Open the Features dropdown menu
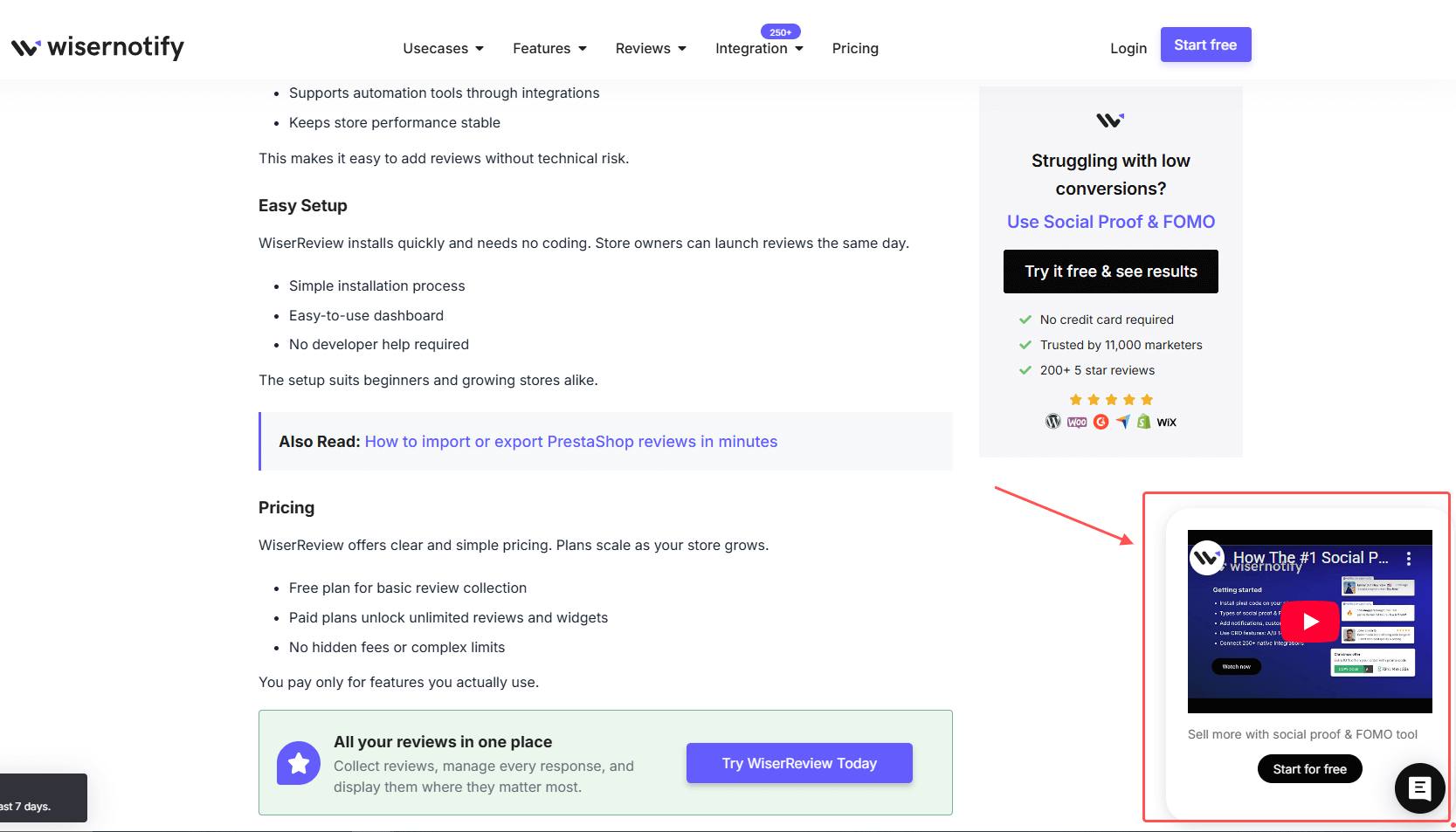The image size is (1456, 832). point(549,48)
